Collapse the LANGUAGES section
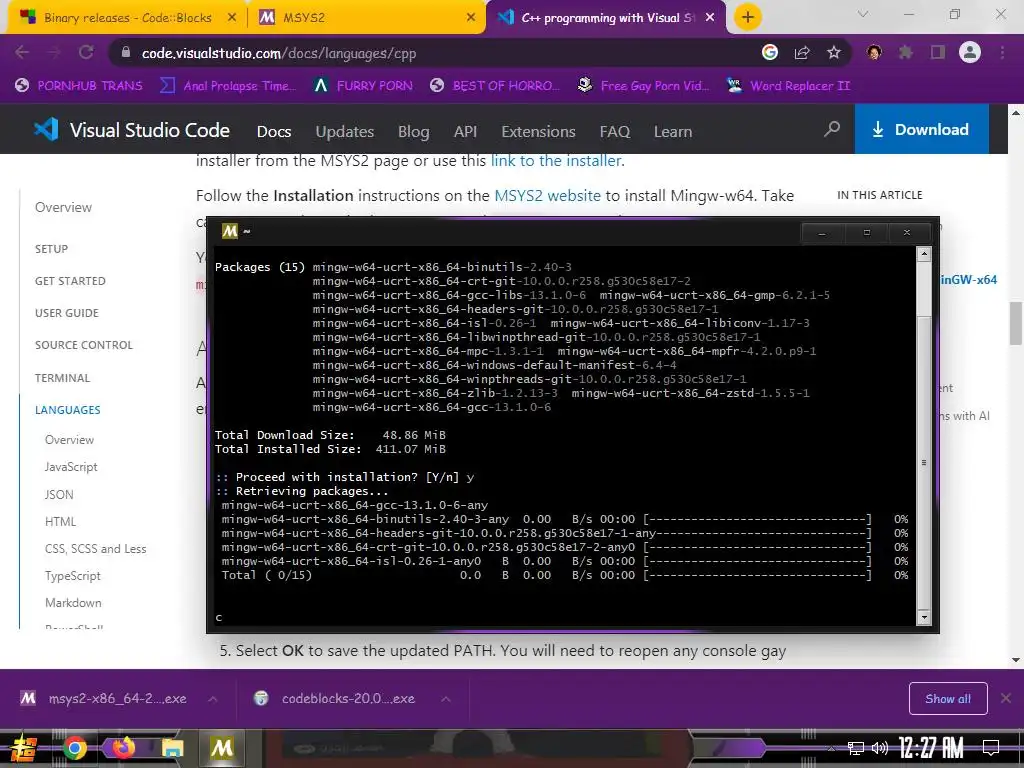This screenshot has height=768, width=1024. tap(67, 409)
